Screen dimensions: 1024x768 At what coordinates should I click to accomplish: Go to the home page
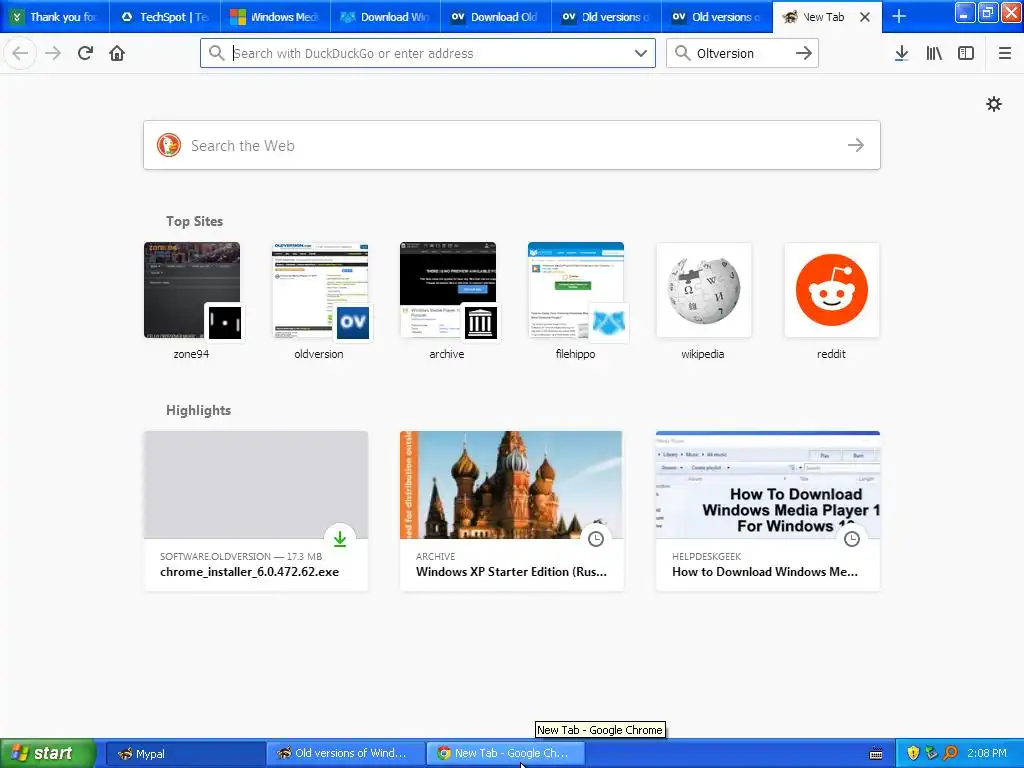coord(117,53)
